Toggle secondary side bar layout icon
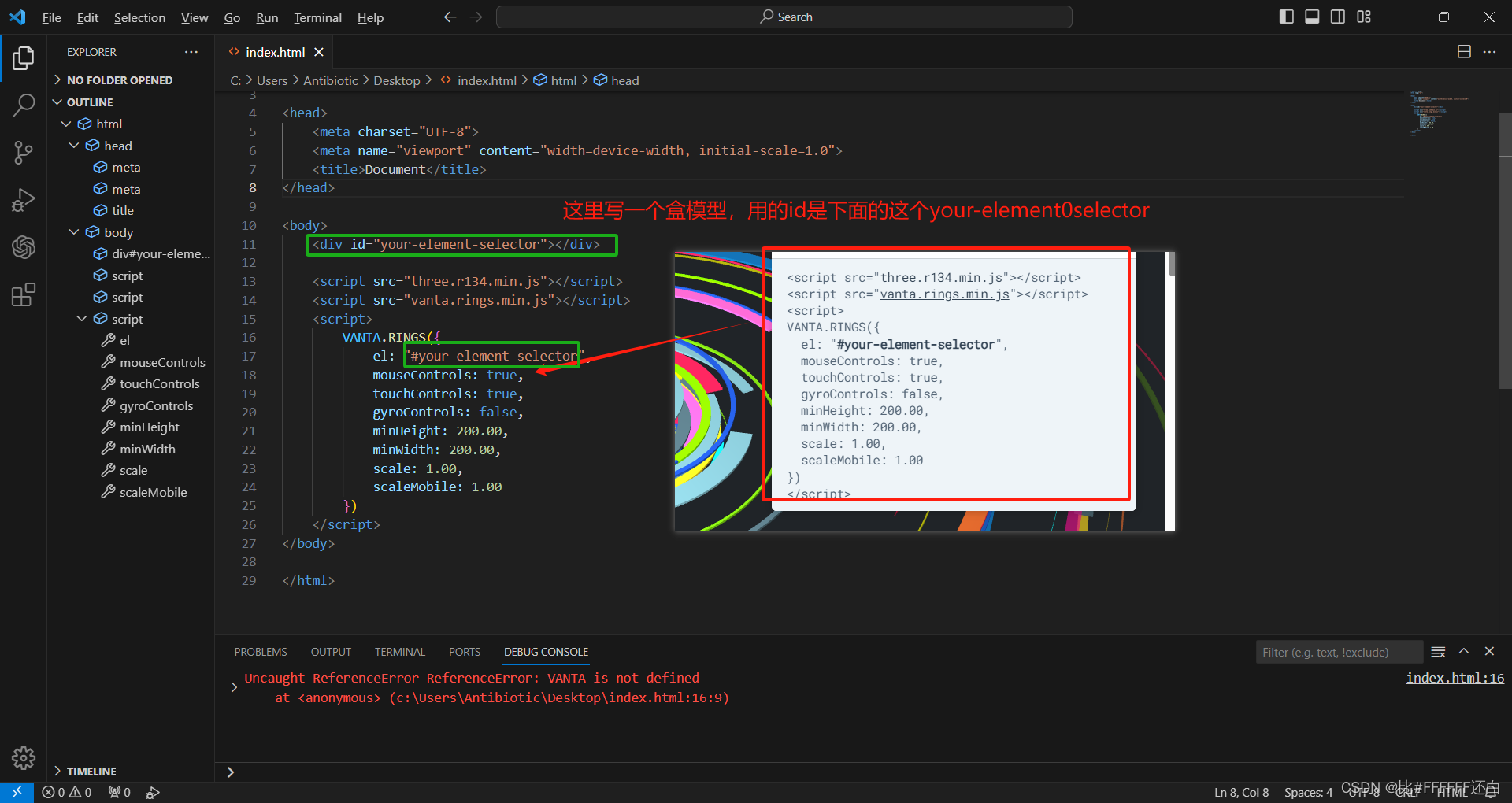This screenshot has height=803, width=1512. click(x=1338, y=17)
